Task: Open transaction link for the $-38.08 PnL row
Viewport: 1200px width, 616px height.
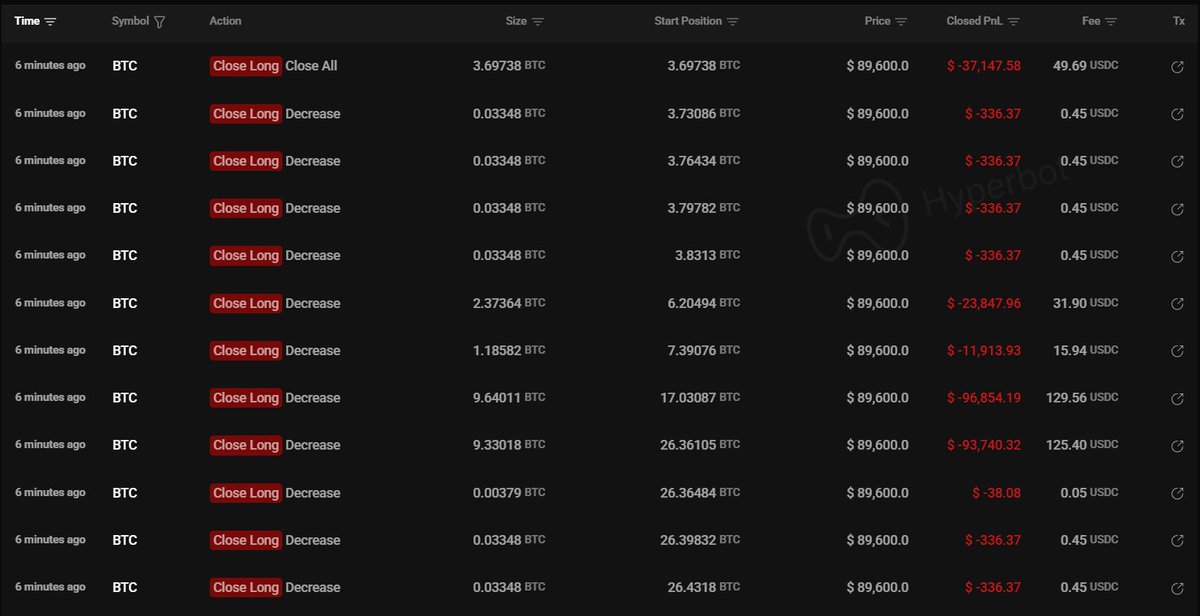Action: point(1177,493)
